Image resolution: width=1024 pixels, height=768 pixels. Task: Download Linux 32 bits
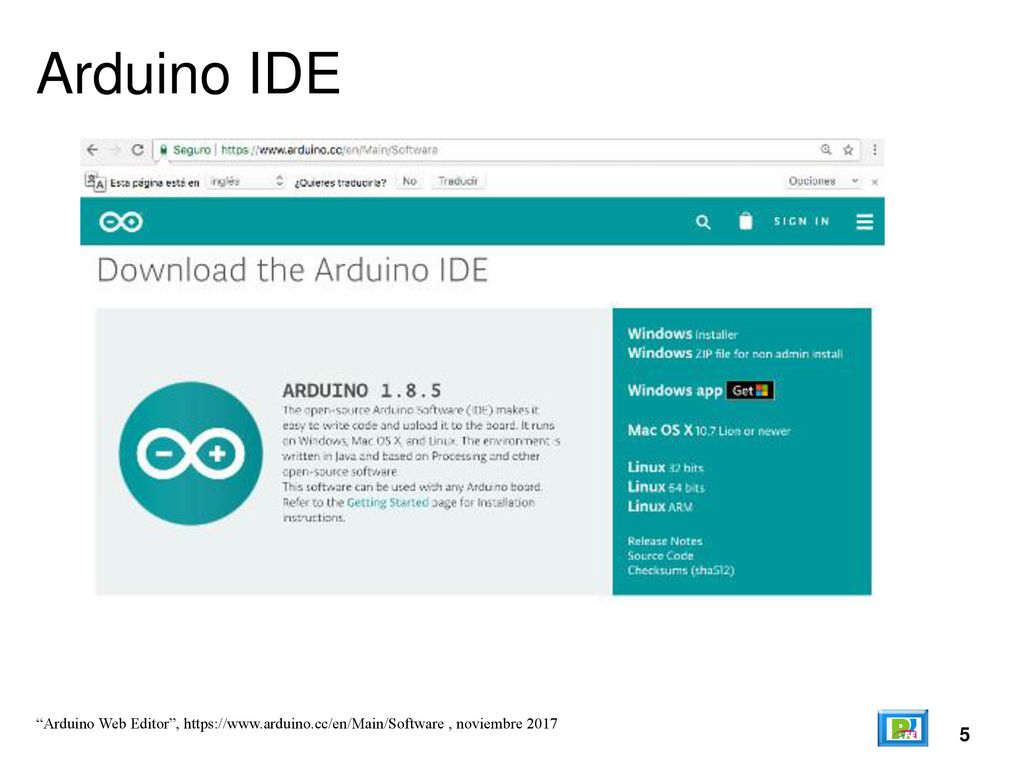[x=665, y=468]
